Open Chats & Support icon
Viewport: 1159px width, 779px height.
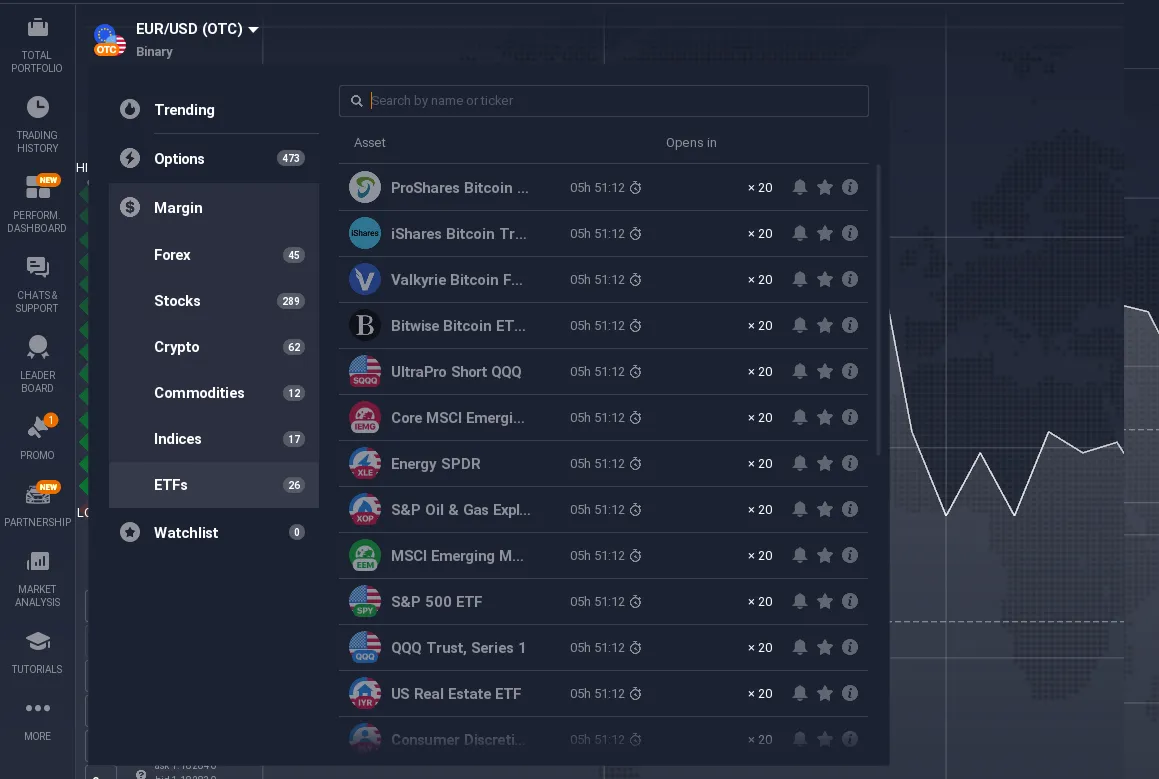click(37, 267)
